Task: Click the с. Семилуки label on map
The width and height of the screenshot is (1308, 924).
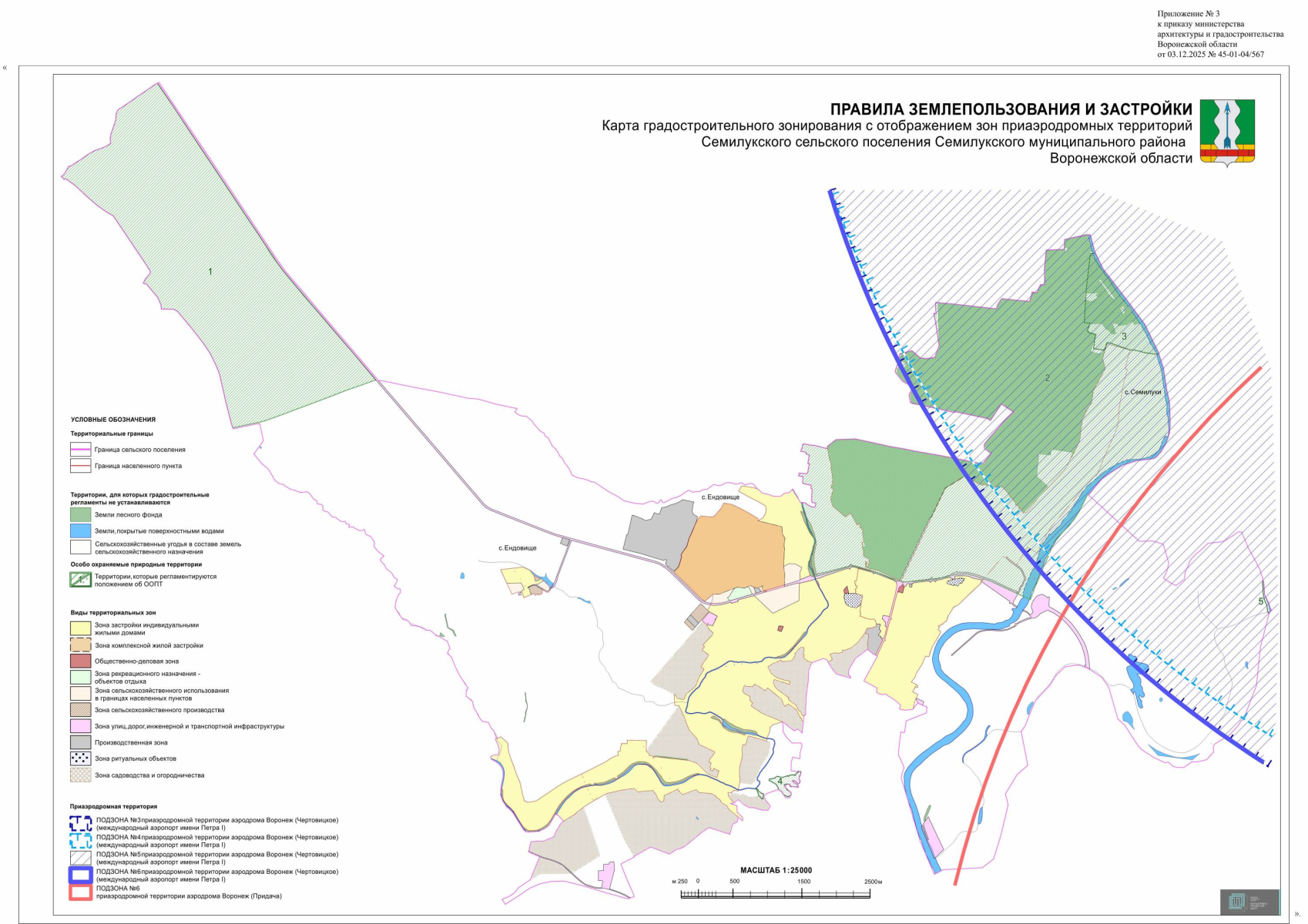Action: [1142, 392]
